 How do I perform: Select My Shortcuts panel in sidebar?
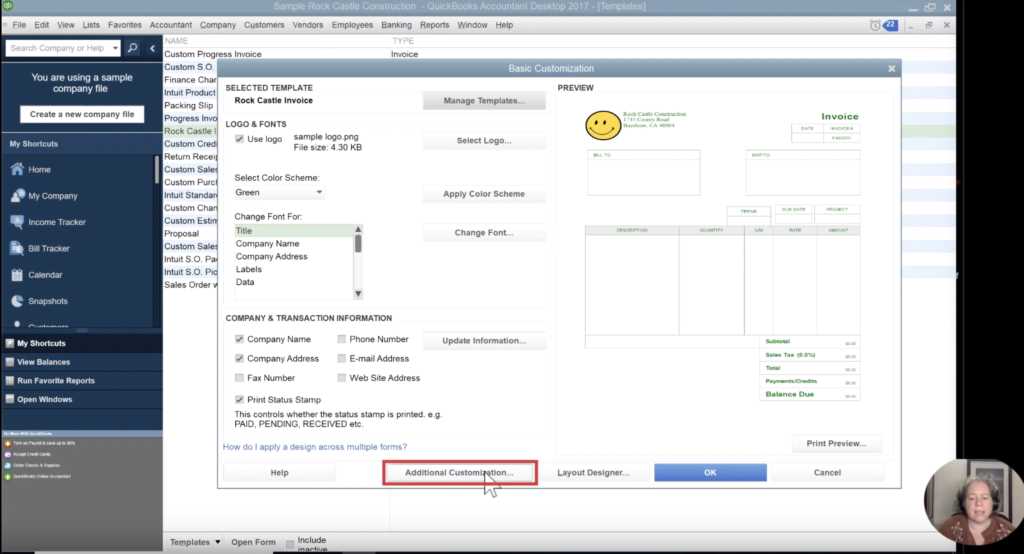(x=82, y=343)
